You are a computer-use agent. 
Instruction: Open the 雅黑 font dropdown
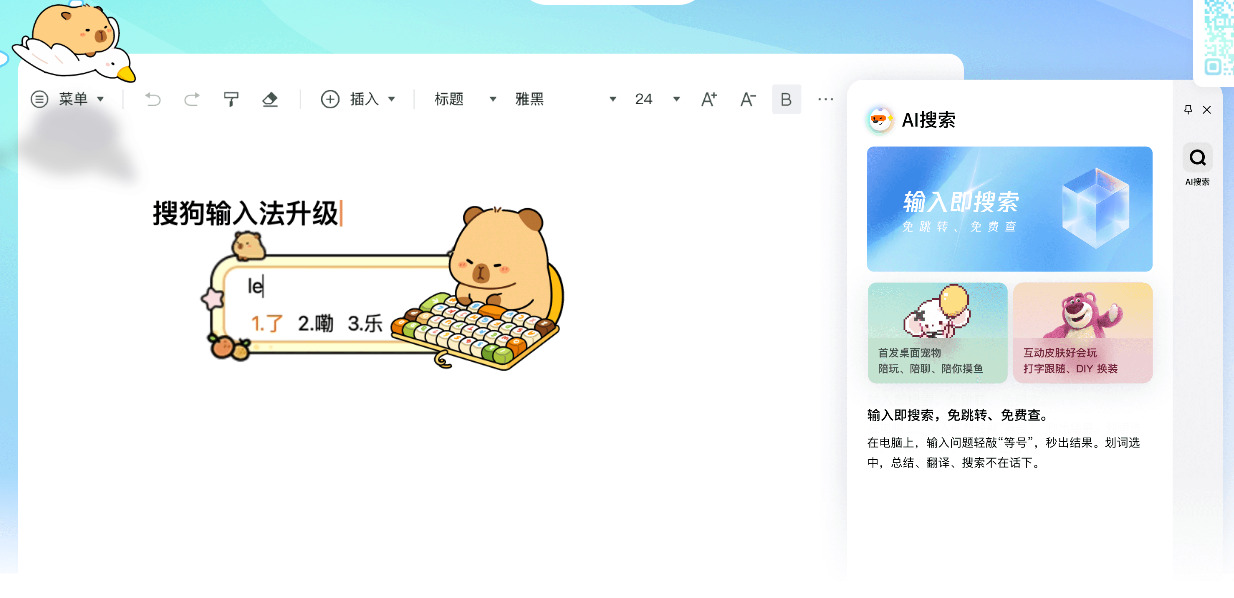click(566, 99)
